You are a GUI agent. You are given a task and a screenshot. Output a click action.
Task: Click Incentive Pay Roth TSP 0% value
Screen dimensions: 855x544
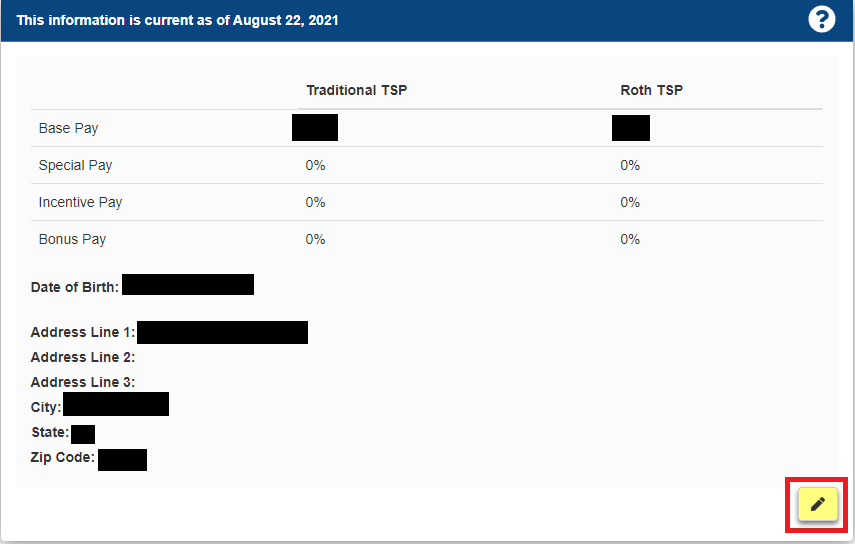tap(630, 202)
